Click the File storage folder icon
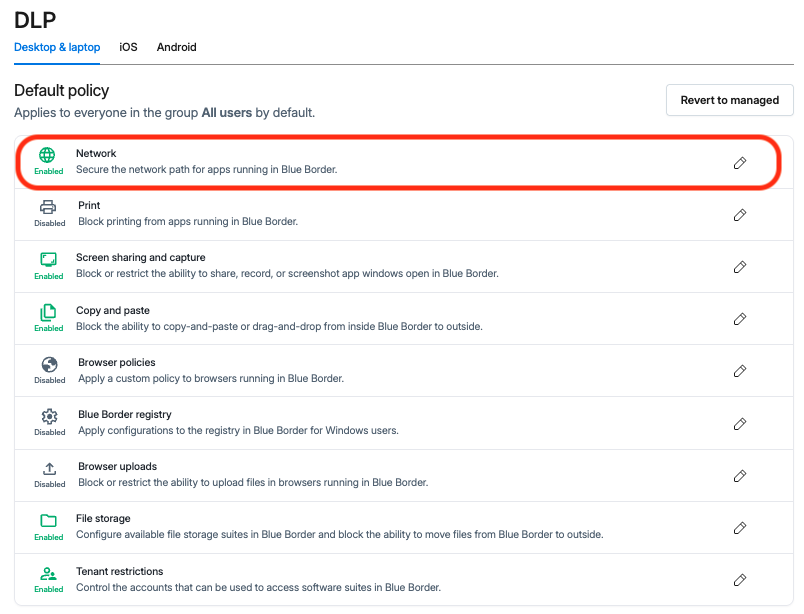 click(x=48, y=521)
